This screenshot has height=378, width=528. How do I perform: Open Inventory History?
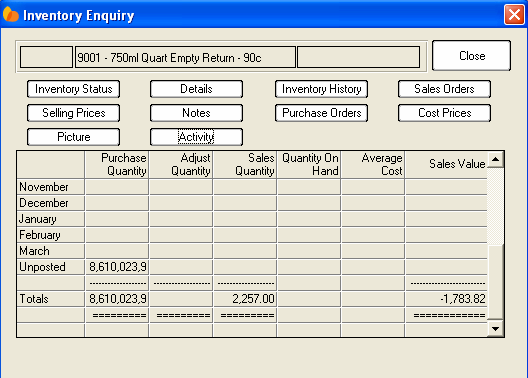[321, 89]
